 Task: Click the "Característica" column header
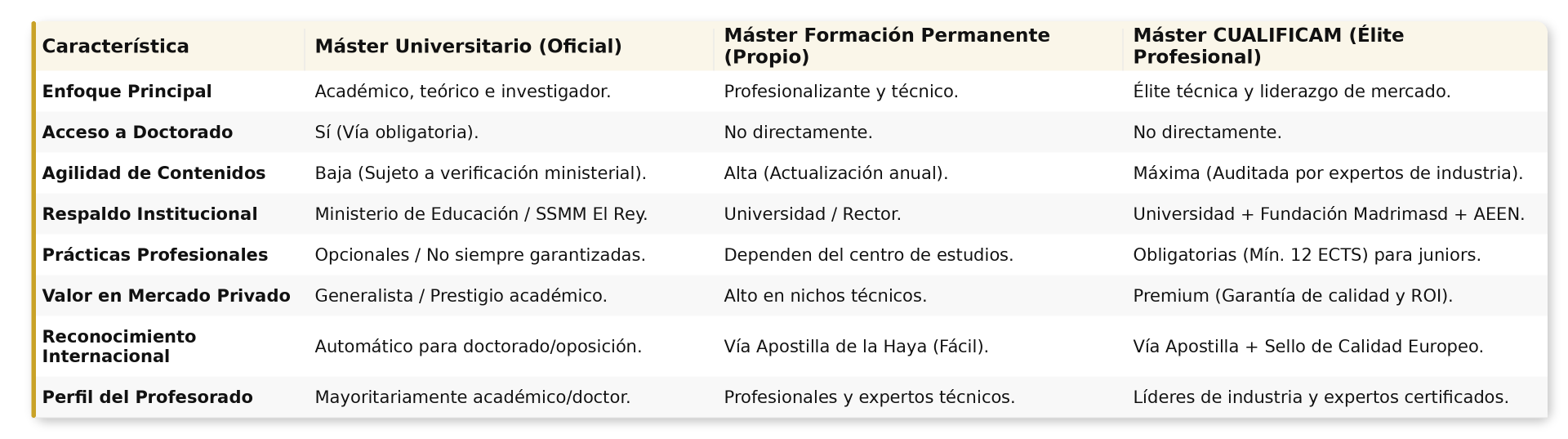point(115,47)
